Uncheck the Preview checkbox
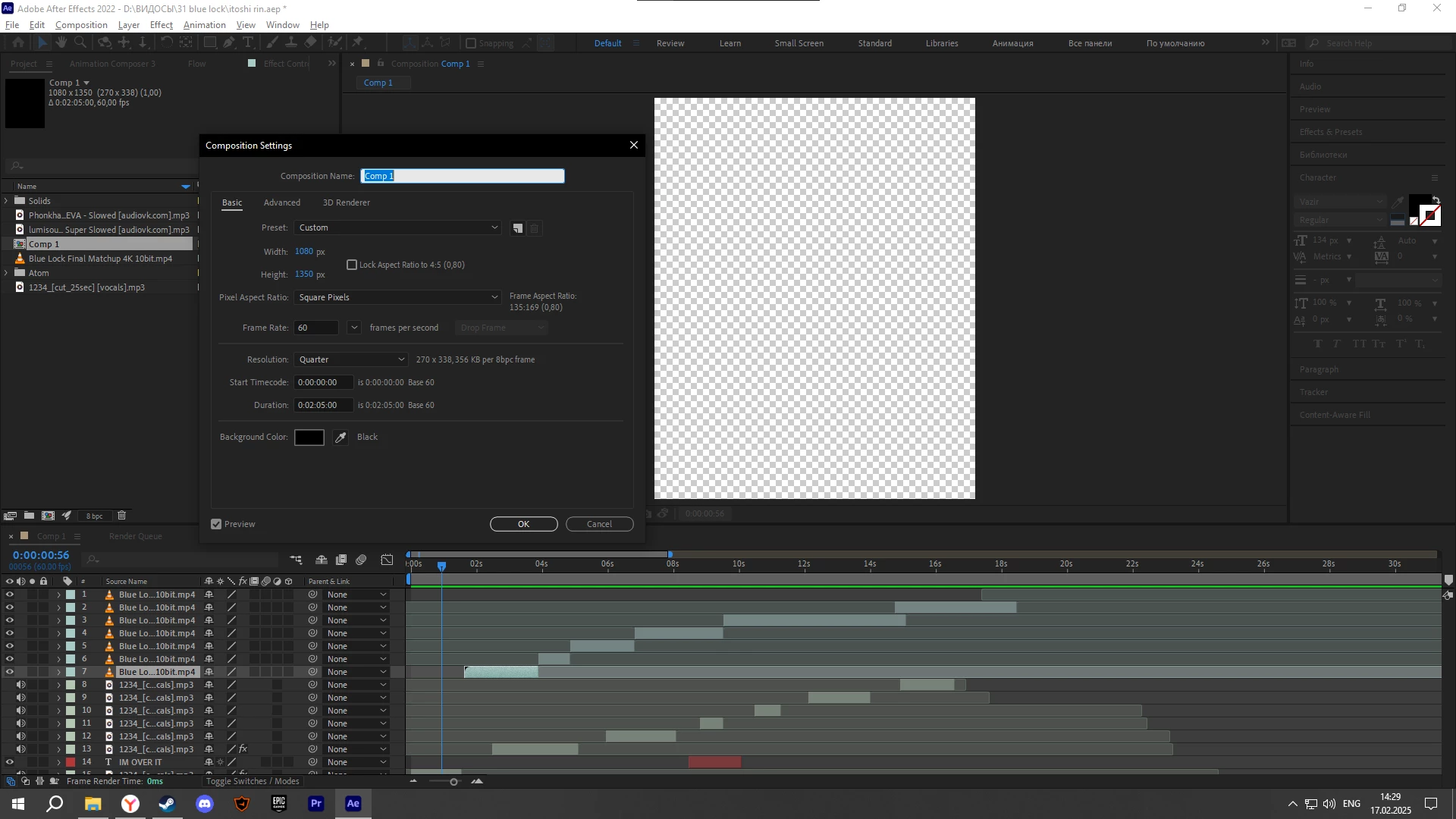This screenshot has height=819, width=1456. tap(216, 524)
